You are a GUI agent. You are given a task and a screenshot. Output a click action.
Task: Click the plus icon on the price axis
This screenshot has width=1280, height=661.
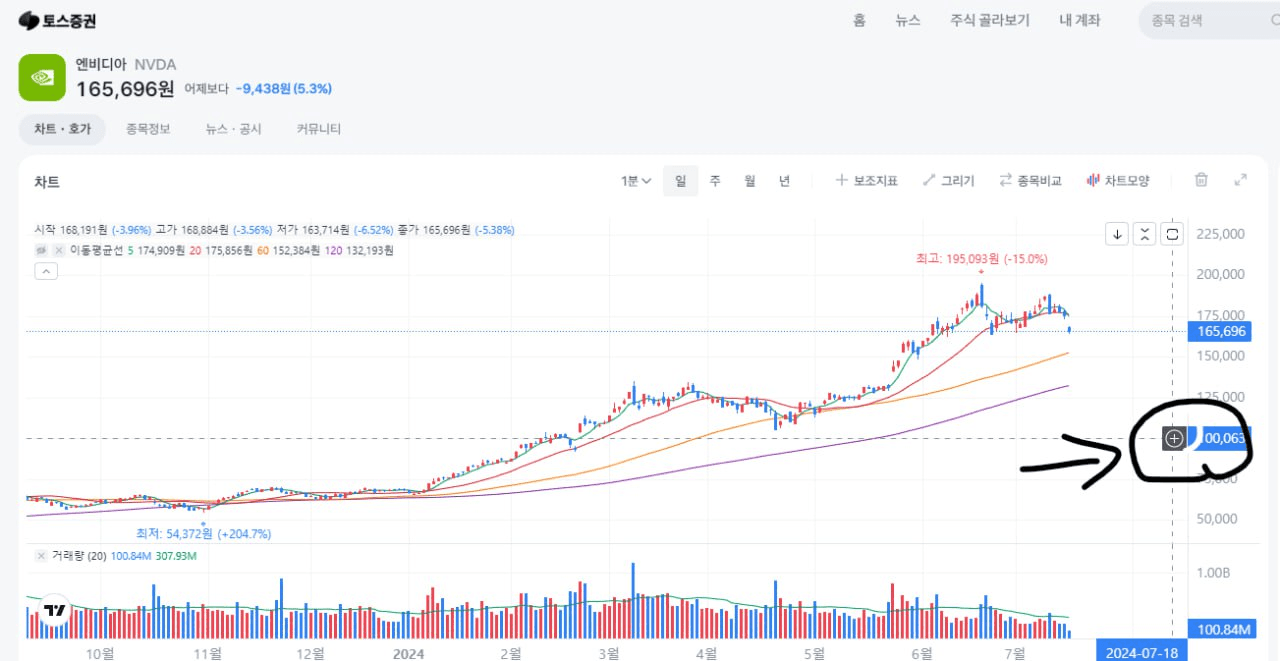click(x=1175, y=438)
